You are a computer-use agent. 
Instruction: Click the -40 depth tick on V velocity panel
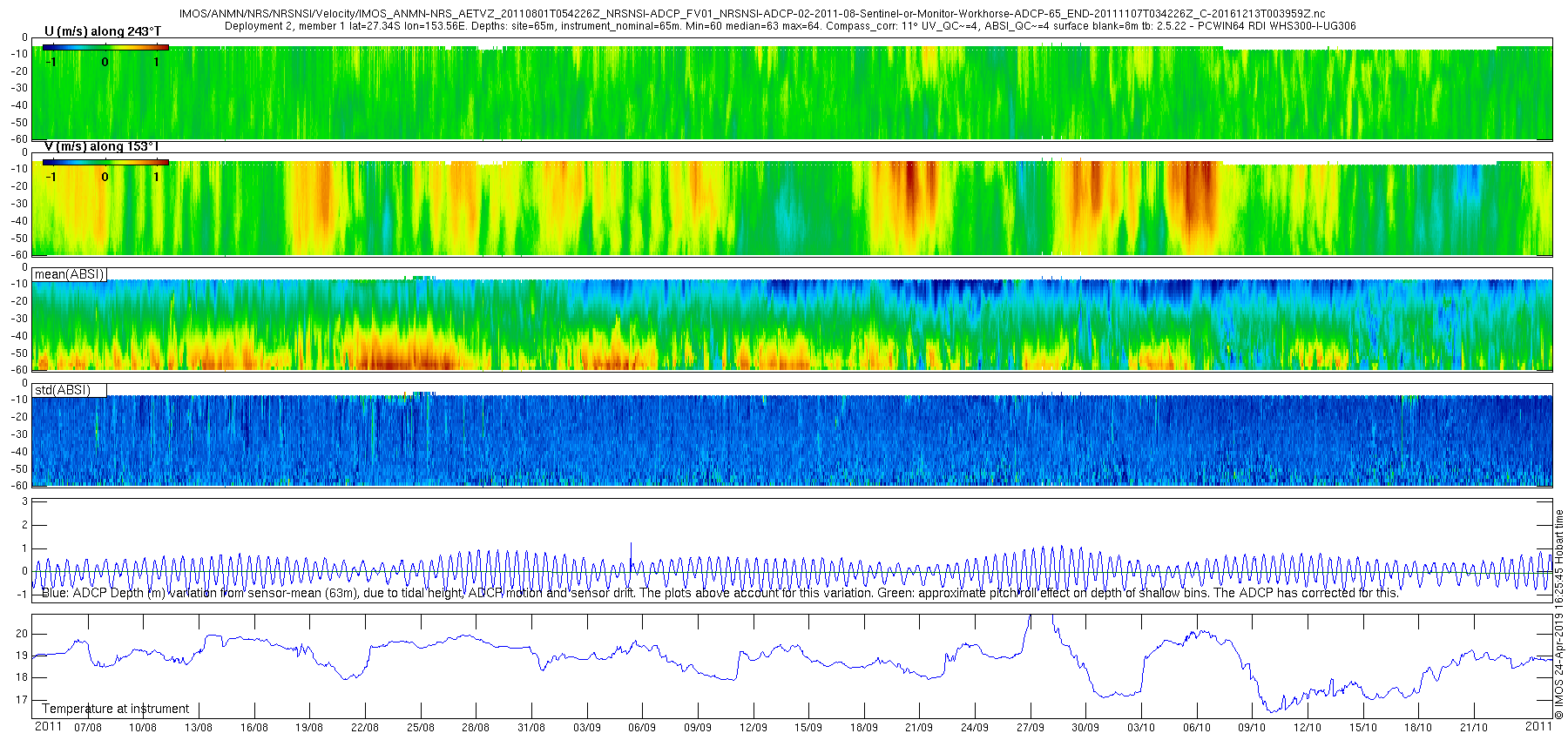pos(19,220)
